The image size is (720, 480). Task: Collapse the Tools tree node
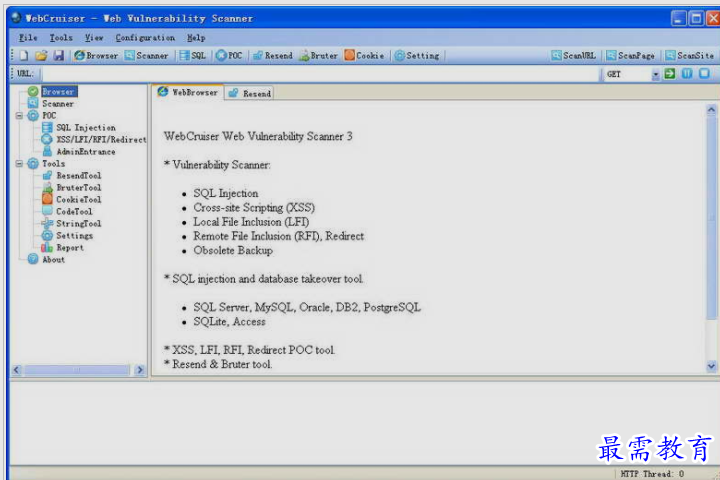point(19,164)
